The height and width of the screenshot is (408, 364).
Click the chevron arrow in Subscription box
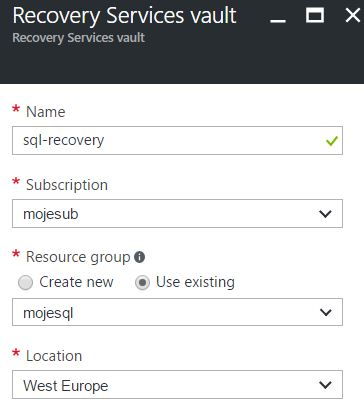(x=325, y=214)
